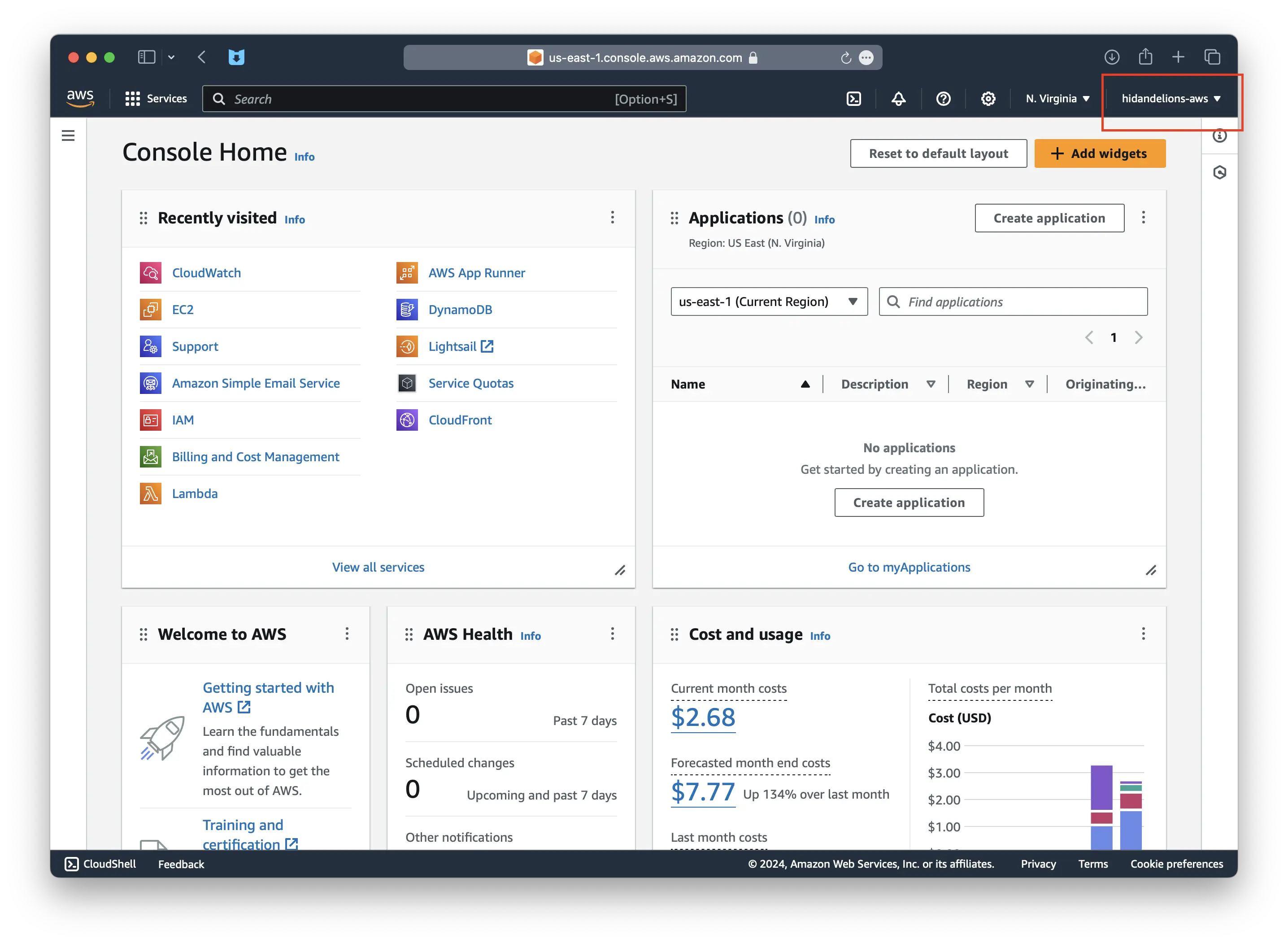This screenshot has width=1288, height=944.
Task: Open Cost and usage widget options
Action: (1143, 633)
